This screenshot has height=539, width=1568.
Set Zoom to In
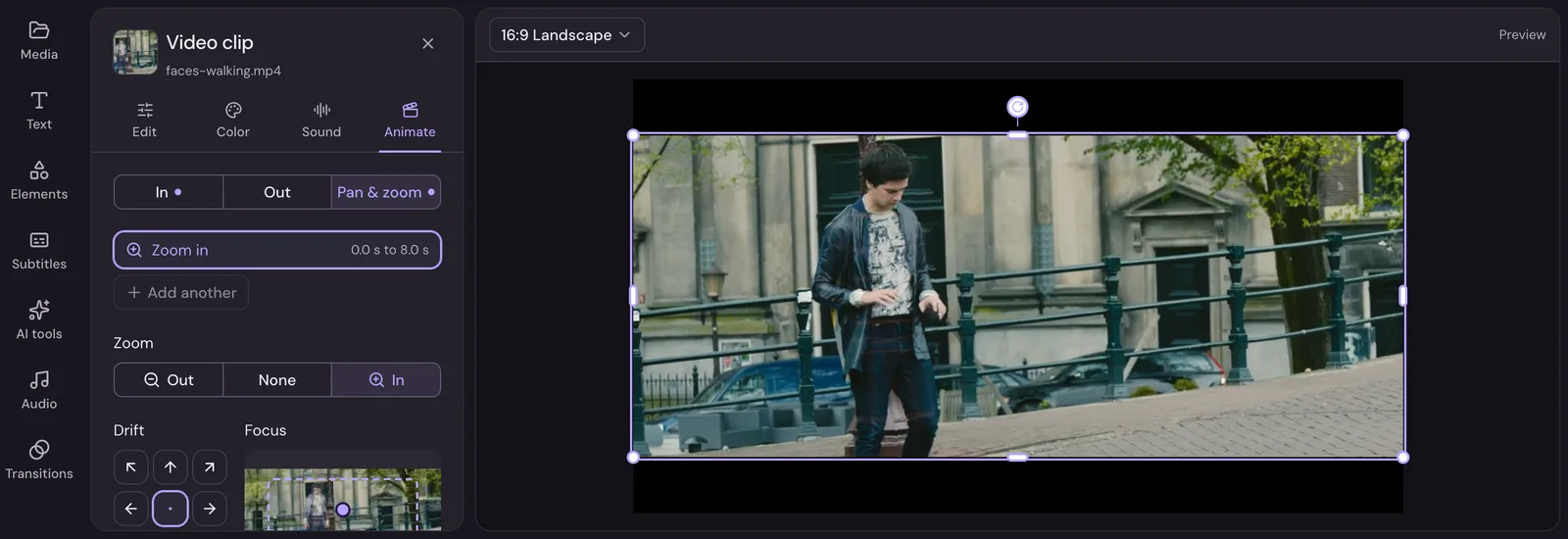[x=386, y=380]
